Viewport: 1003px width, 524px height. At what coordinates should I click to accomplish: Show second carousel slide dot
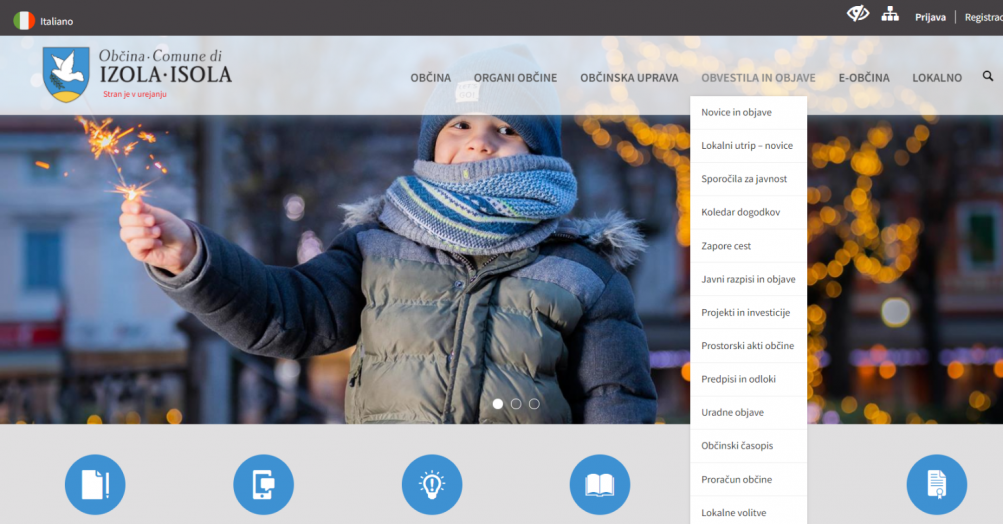coord(516,404)
